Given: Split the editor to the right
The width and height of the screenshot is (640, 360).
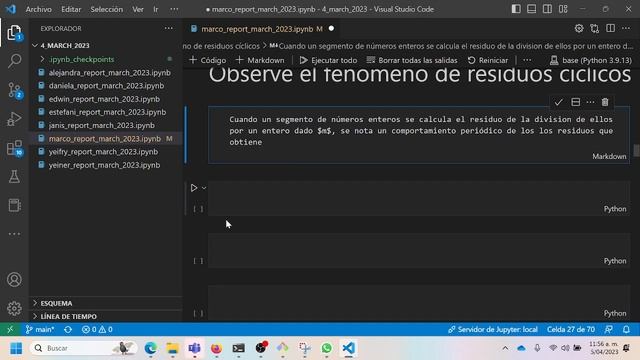Looking at the screenshot, I should click(x=610, y=29).
